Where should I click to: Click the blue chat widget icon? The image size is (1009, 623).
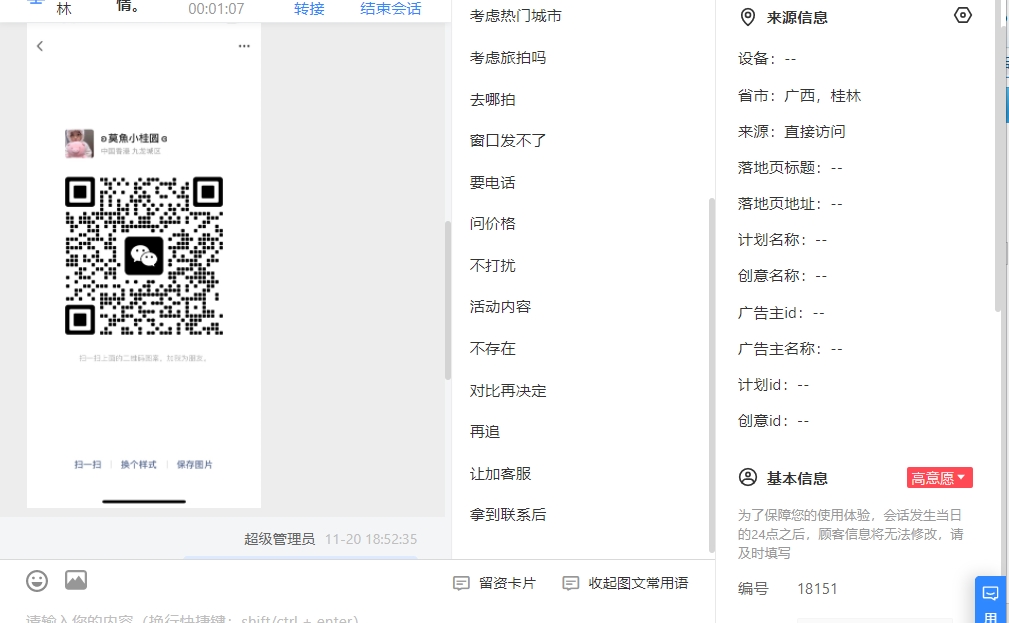click(x=991, y=592)
